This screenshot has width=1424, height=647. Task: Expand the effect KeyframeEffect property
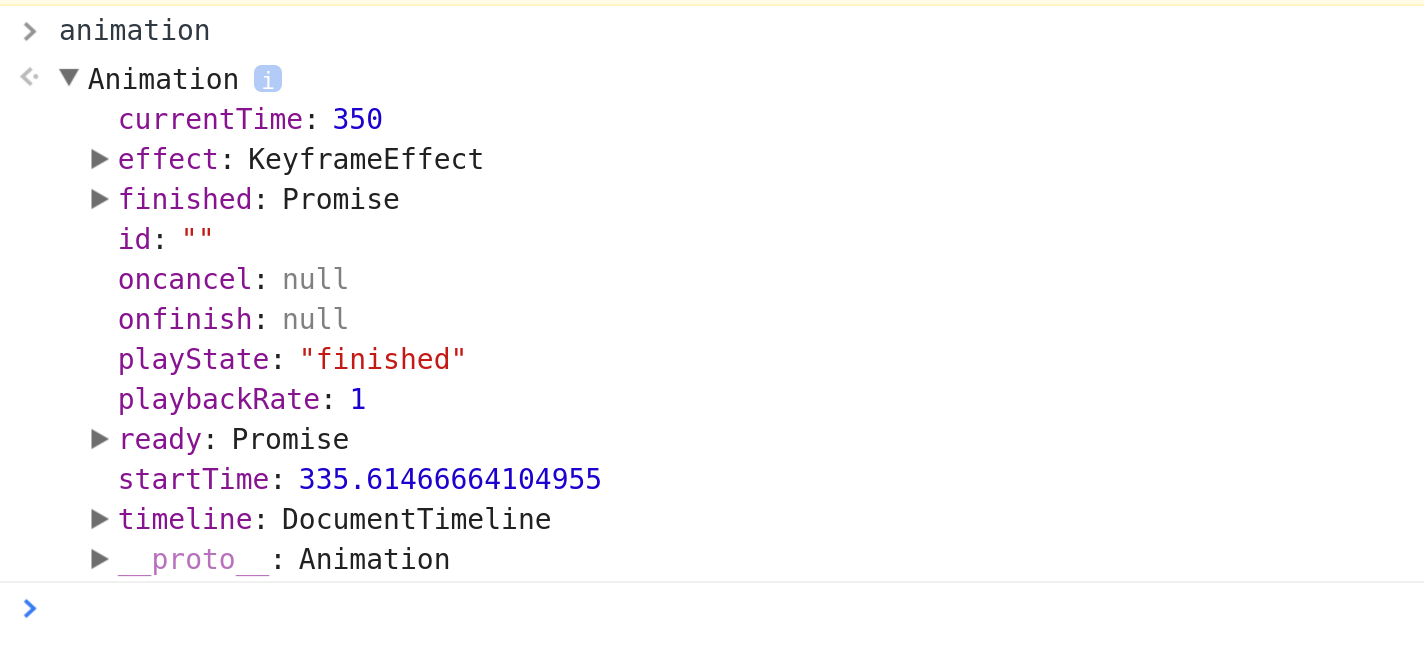click(x=99, y=159)
